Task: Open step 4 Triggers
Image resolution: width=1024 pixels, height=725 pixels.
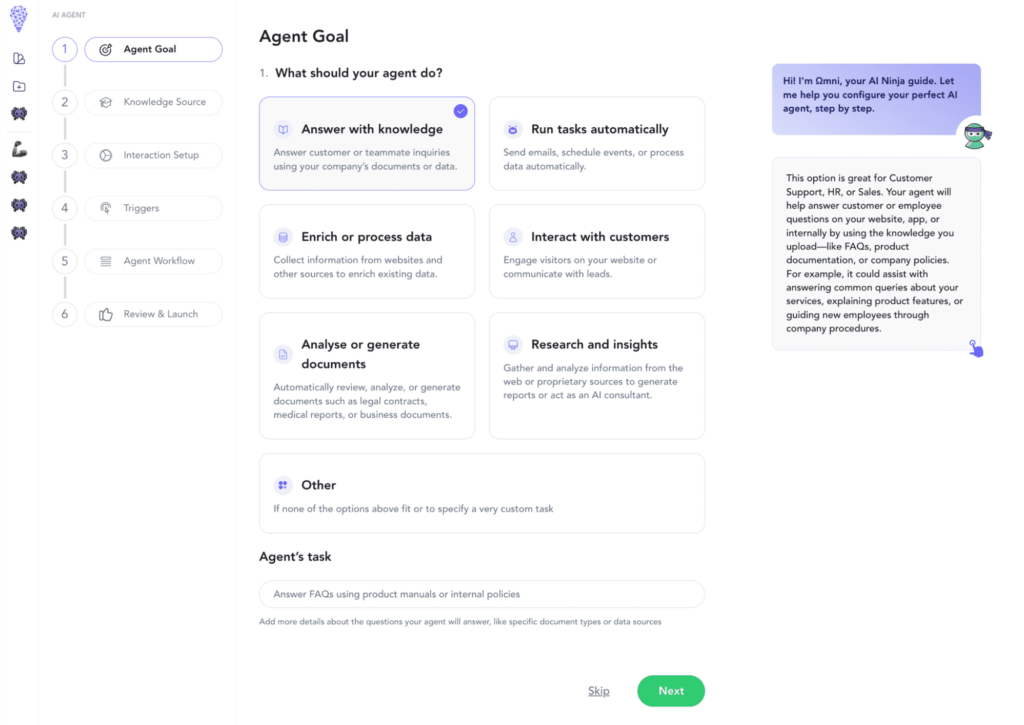Action: tap(153, 207)
